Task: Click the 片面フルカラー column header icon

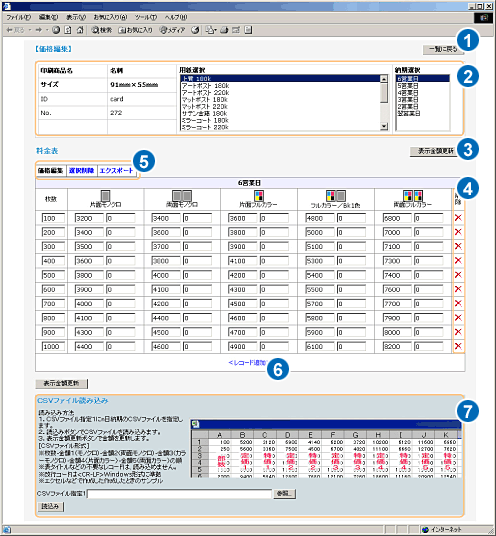Action: [x=259, y=196]
